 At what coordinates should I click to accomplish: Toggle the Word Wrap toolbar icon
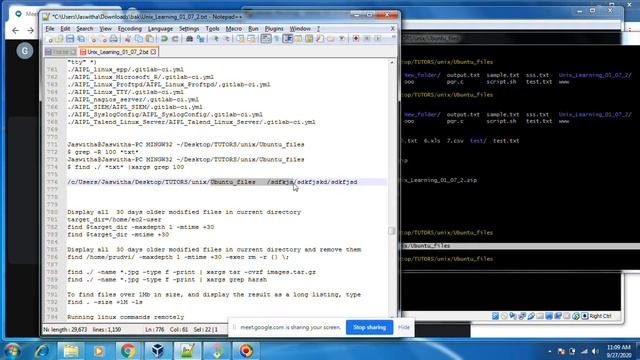coord(266,39)
